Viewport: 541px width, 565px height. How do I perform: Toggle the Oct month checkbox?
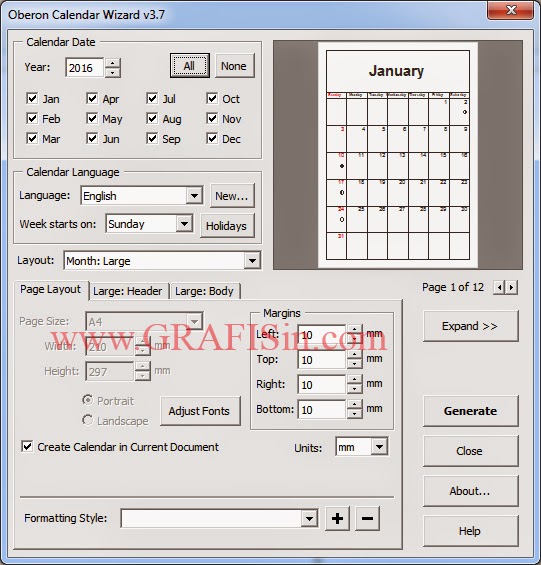212,98
